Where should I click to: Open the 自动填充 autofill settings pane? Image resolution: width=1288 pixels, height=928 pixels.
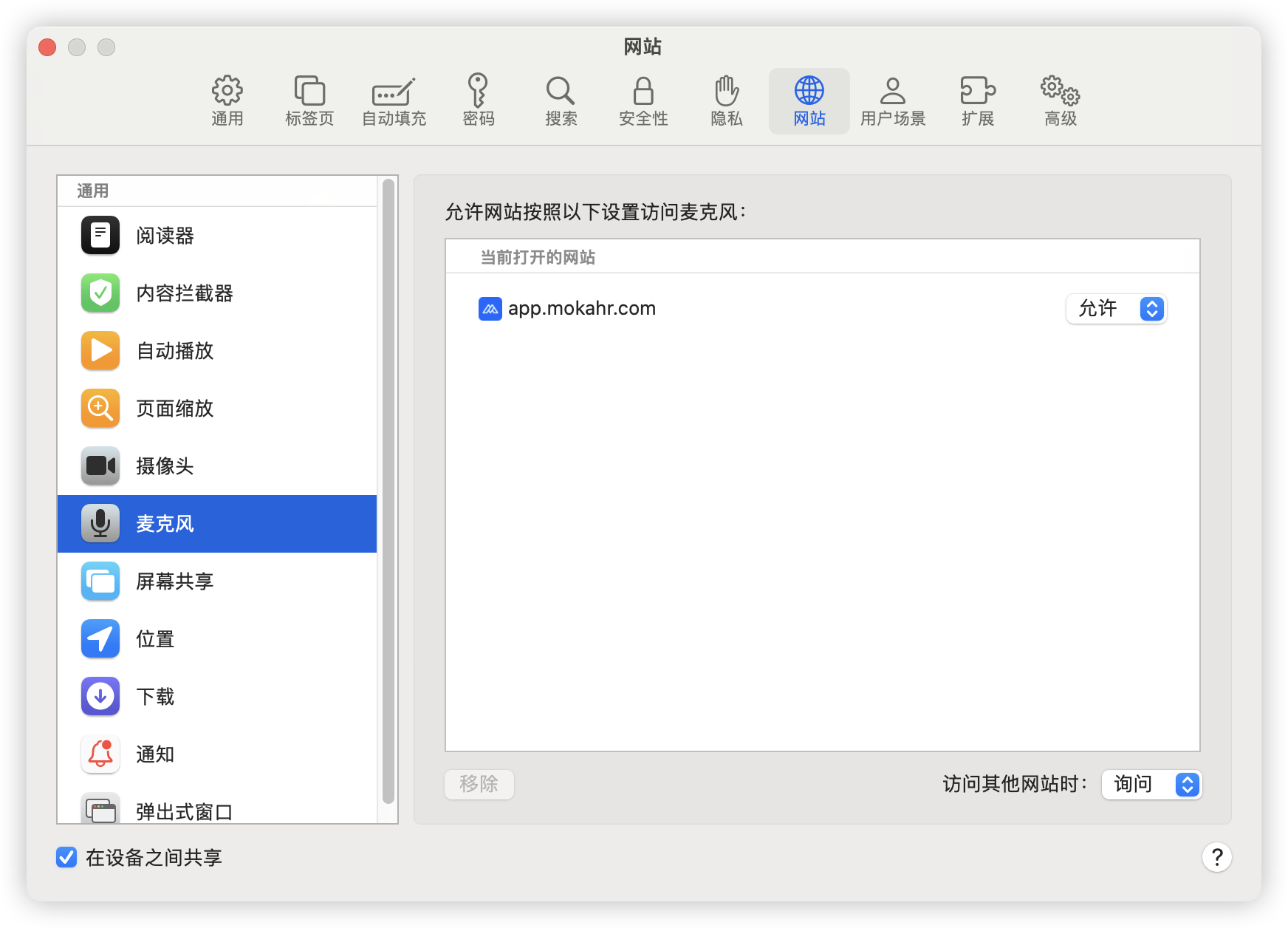click(x=394, y=100)
